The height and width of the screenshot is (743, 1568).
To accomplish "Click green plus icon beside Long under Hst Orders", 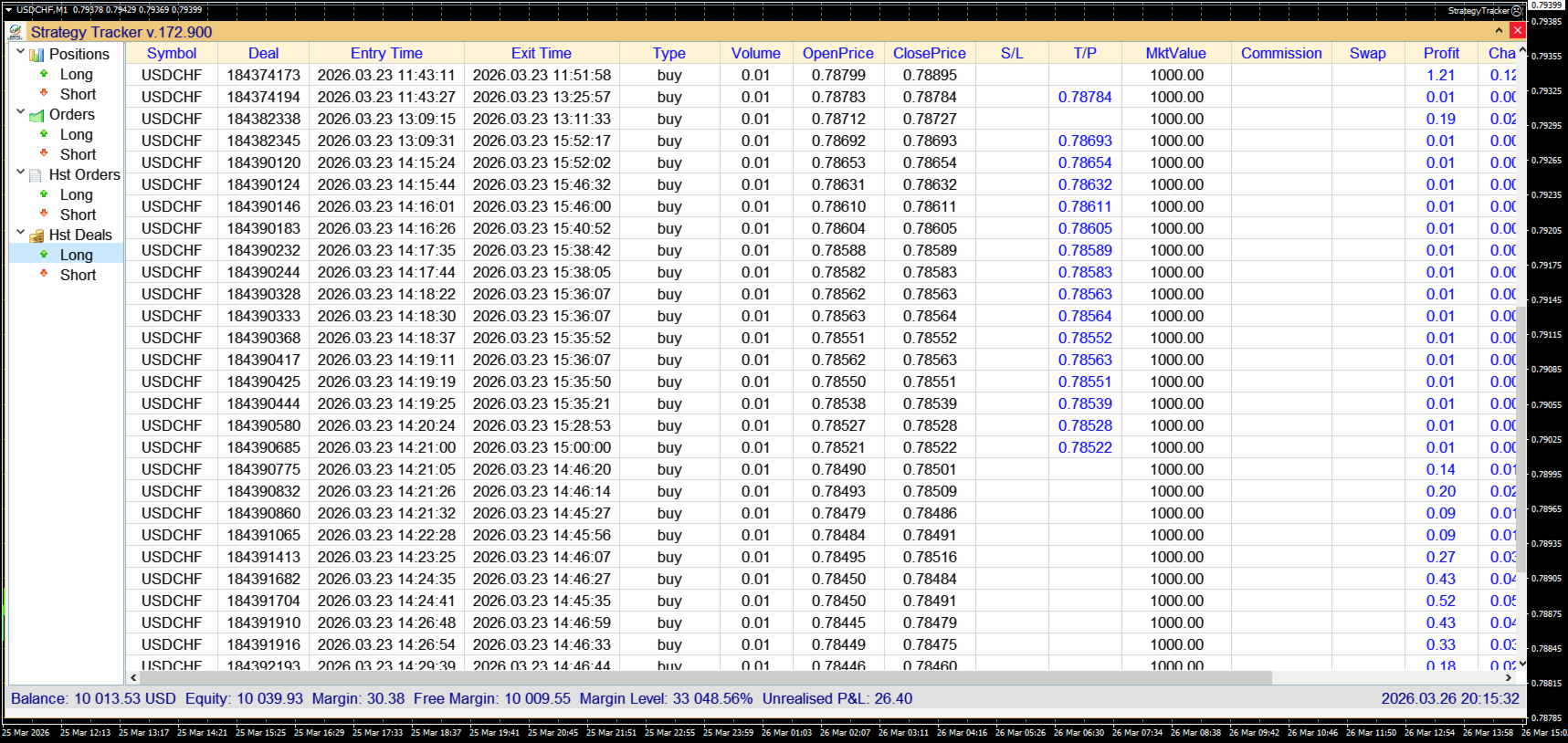I will coord(44,194).
